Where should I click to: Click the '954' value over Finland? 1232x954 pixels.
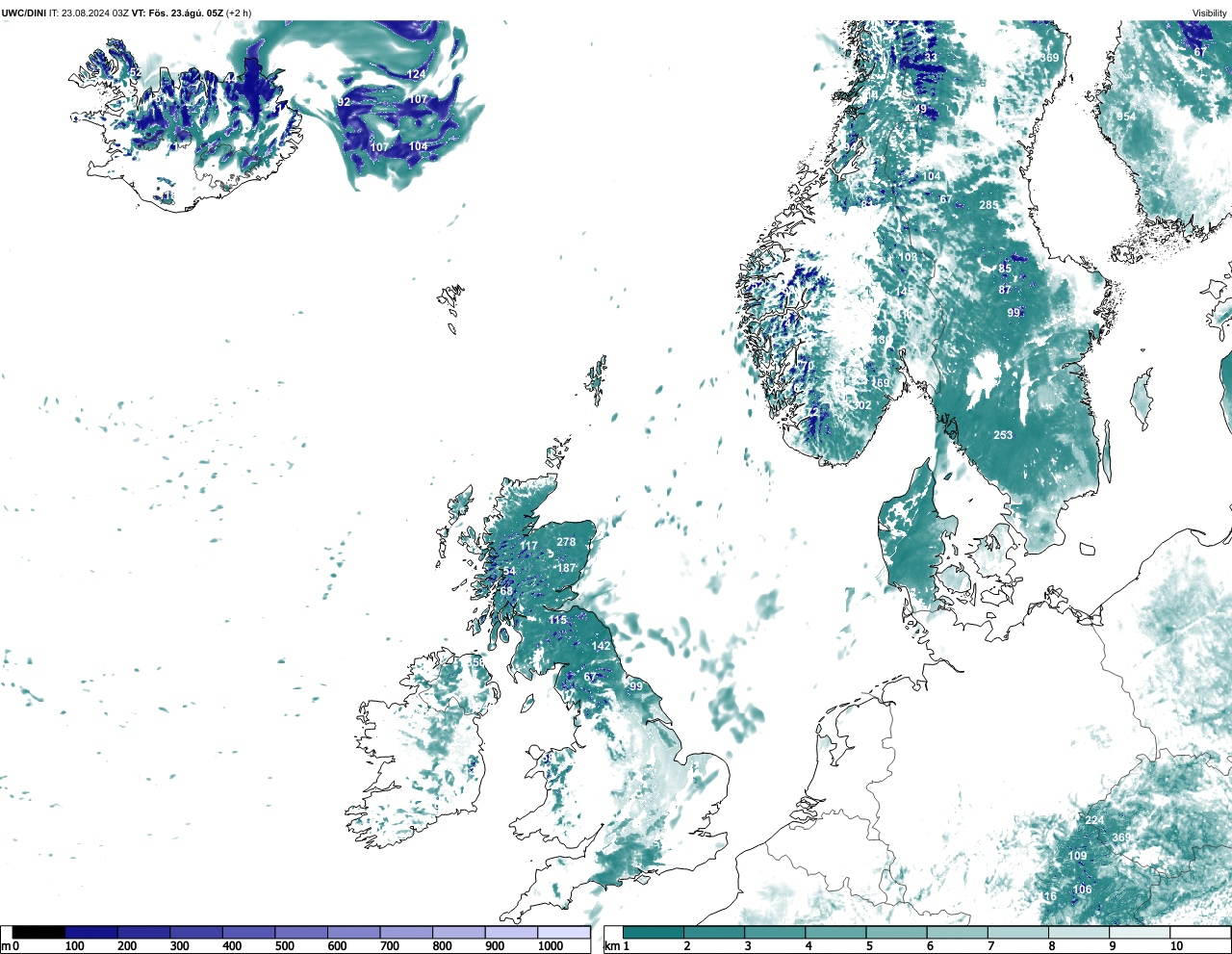[x=1126, y=116]
